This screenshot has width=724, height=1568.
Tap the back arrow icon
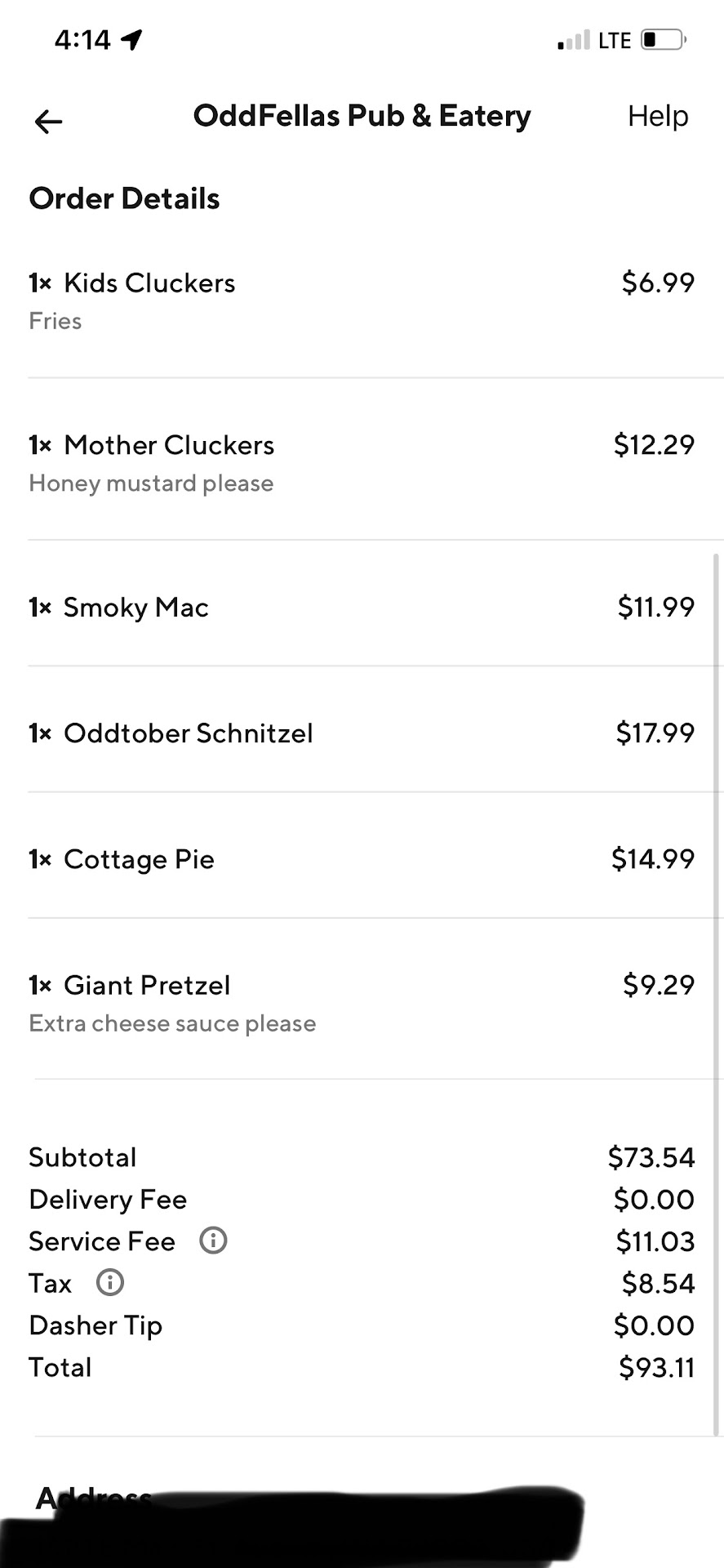click(x=48, y=122)
